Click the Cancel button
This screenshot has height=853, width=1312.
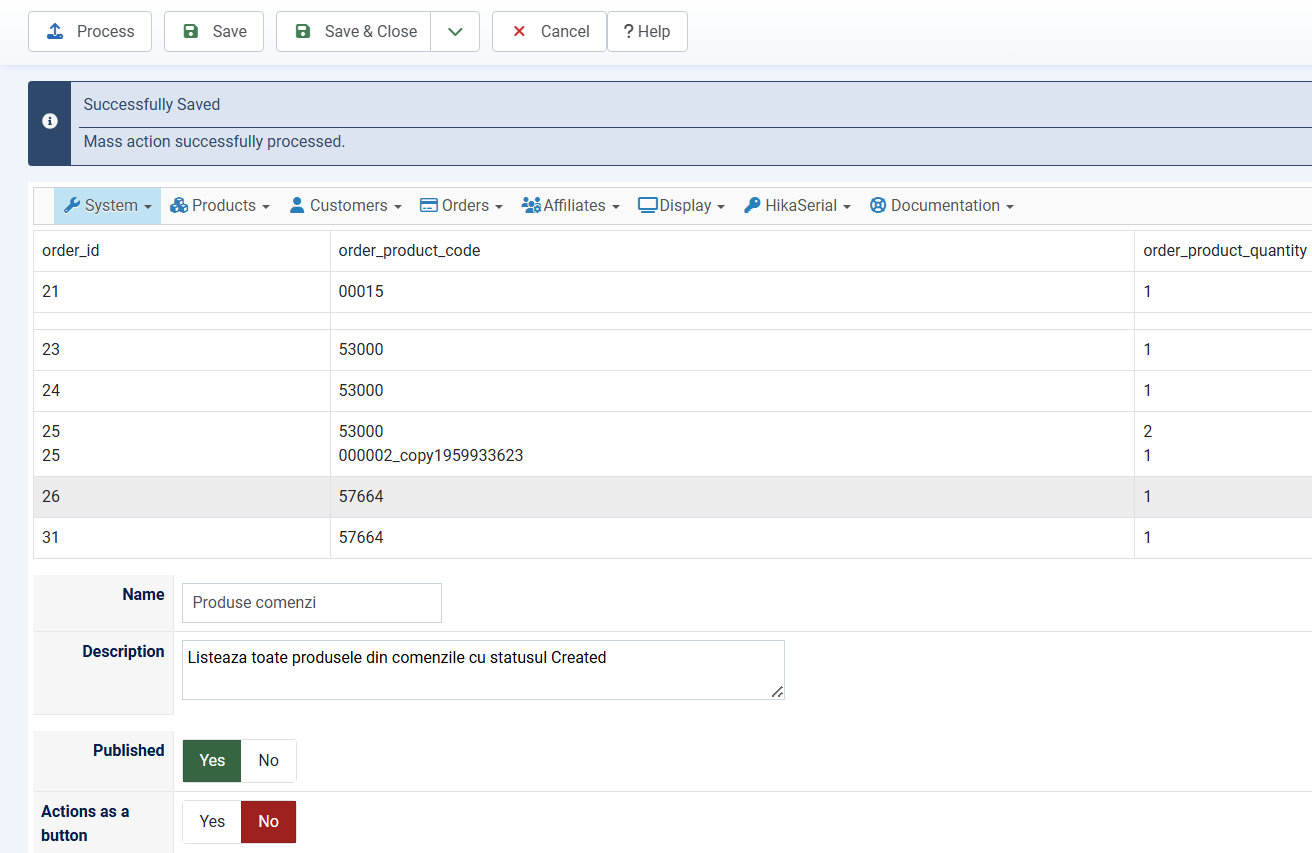(x=549, y=32)
